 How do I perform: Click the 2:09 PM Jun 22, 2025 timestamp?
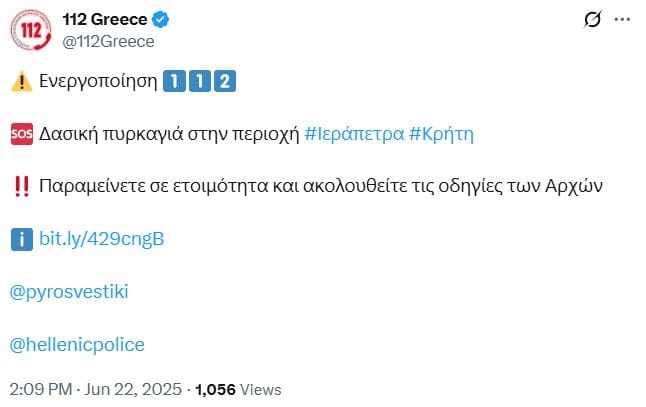(96, 389)
